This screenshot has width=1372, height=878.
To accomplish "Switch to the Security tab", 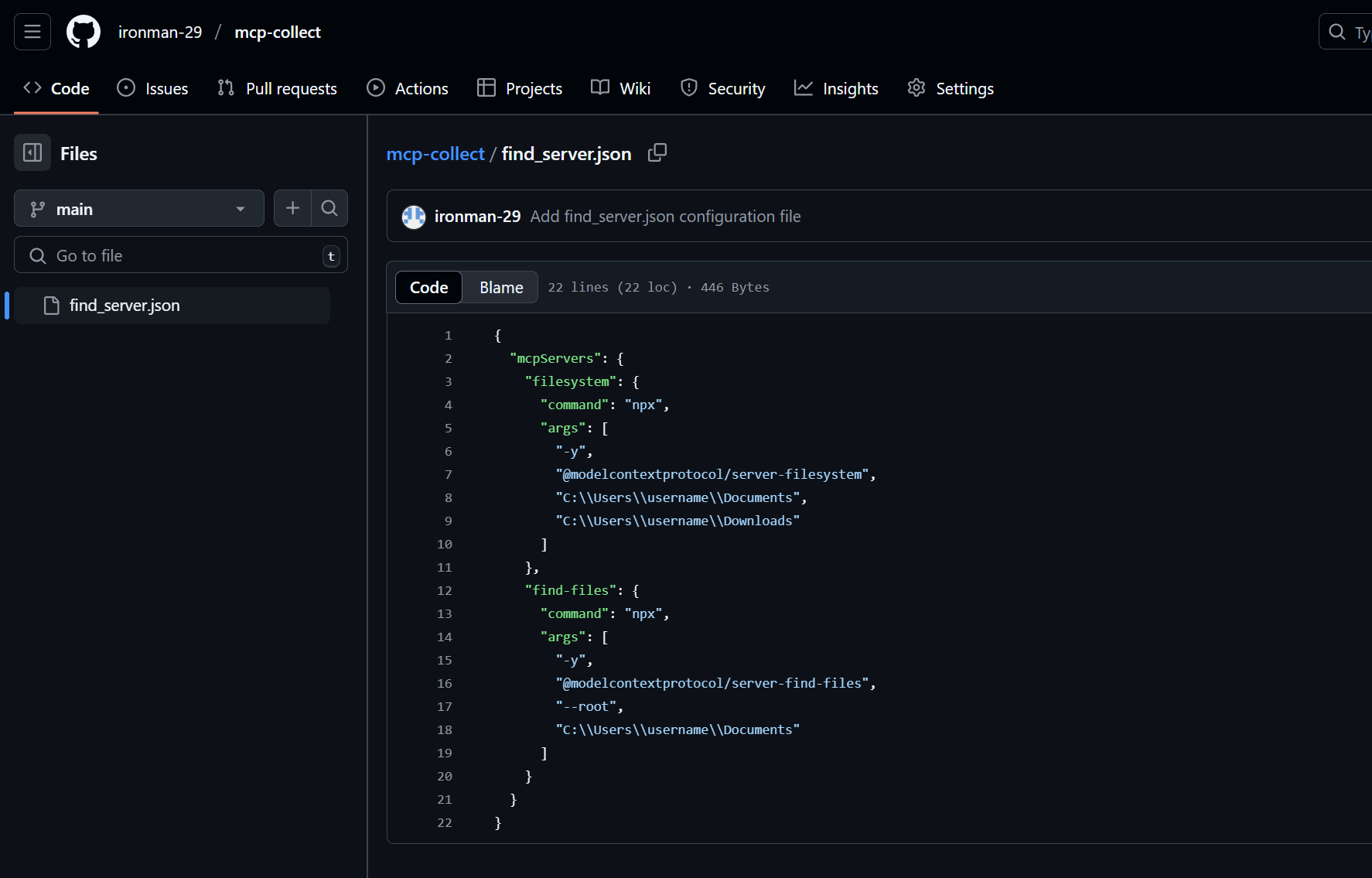I will pos(722,88).
